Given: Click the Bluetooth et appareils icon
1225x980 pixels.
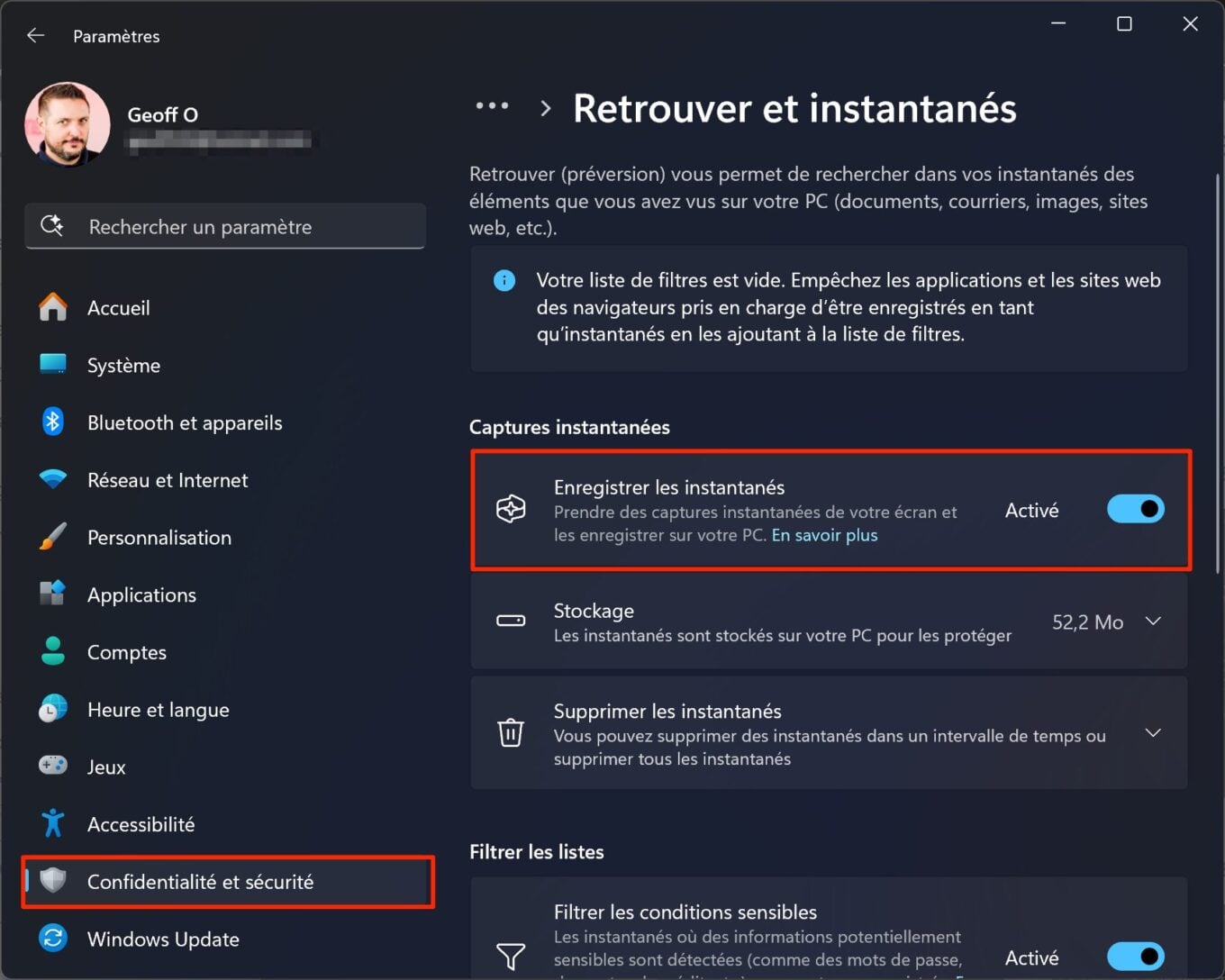Looking at the screenshot, I should point(53,422).
